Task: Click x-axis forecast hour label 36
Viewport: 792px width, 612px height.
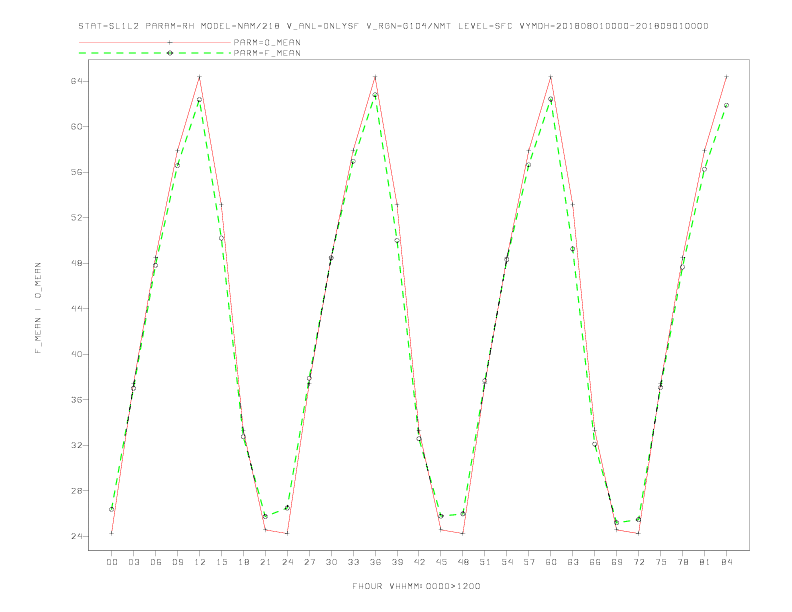Action: pyautogui.click(x=375, y=562)
